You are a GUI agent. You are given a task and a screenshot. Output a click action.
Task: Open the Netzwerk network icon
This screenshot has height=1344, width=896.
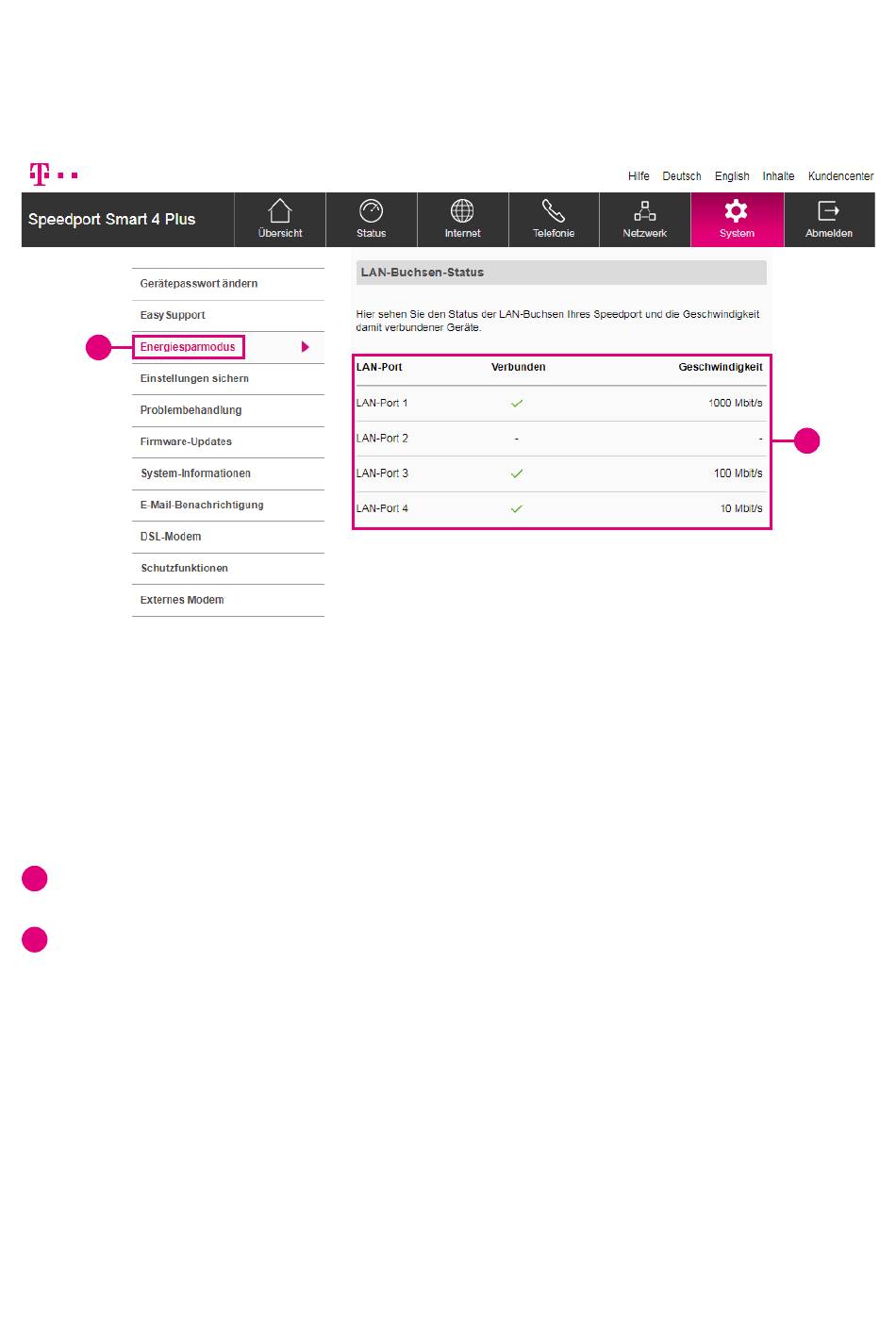click(x=645, y=210)
